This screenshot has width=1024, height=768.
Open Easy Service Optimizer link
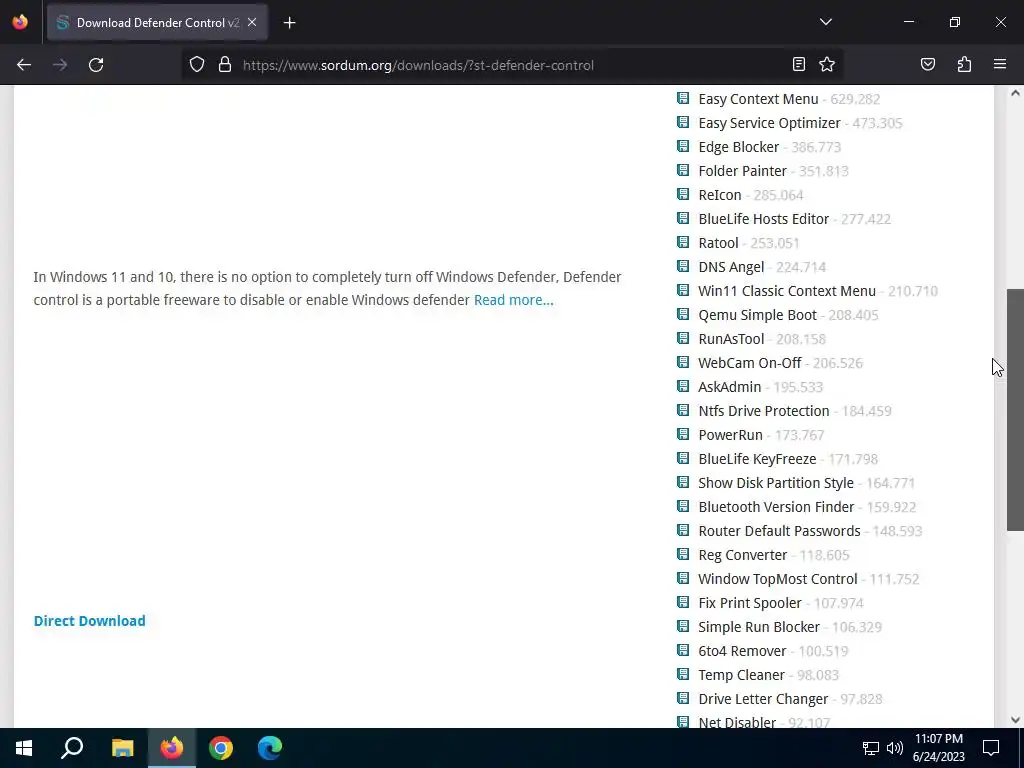[769, 123]
